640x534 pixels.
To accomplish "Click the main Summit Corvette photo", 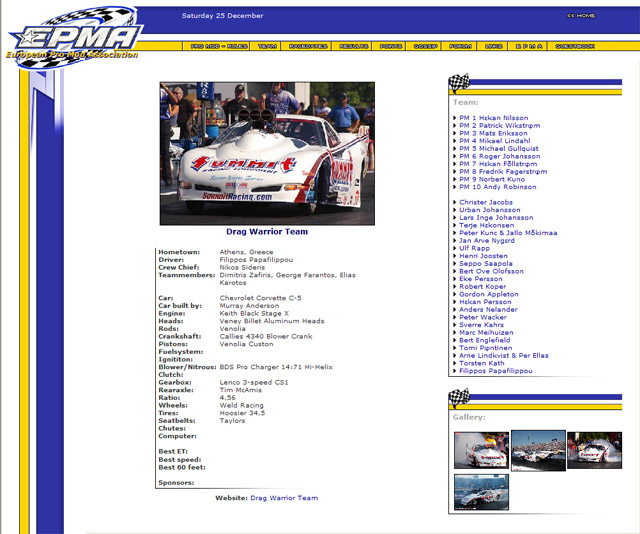I will [x=267, y=154].
